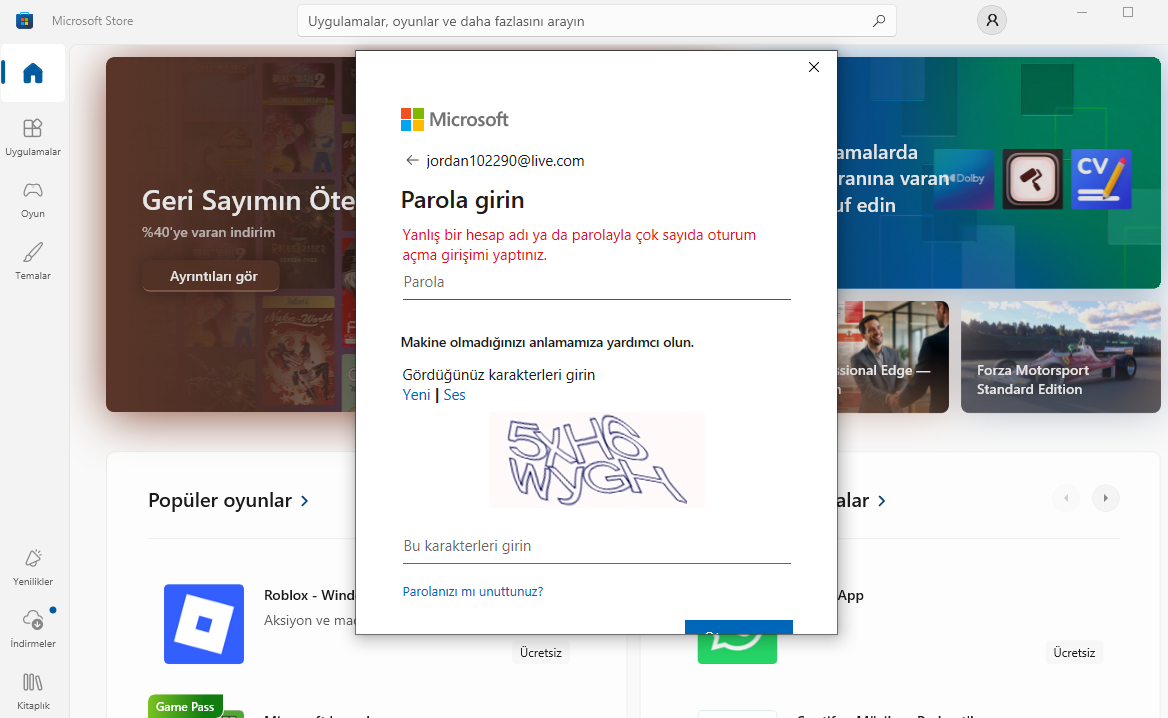
Task: Open Kitaplık library
Action: click(x=33, y=691)
